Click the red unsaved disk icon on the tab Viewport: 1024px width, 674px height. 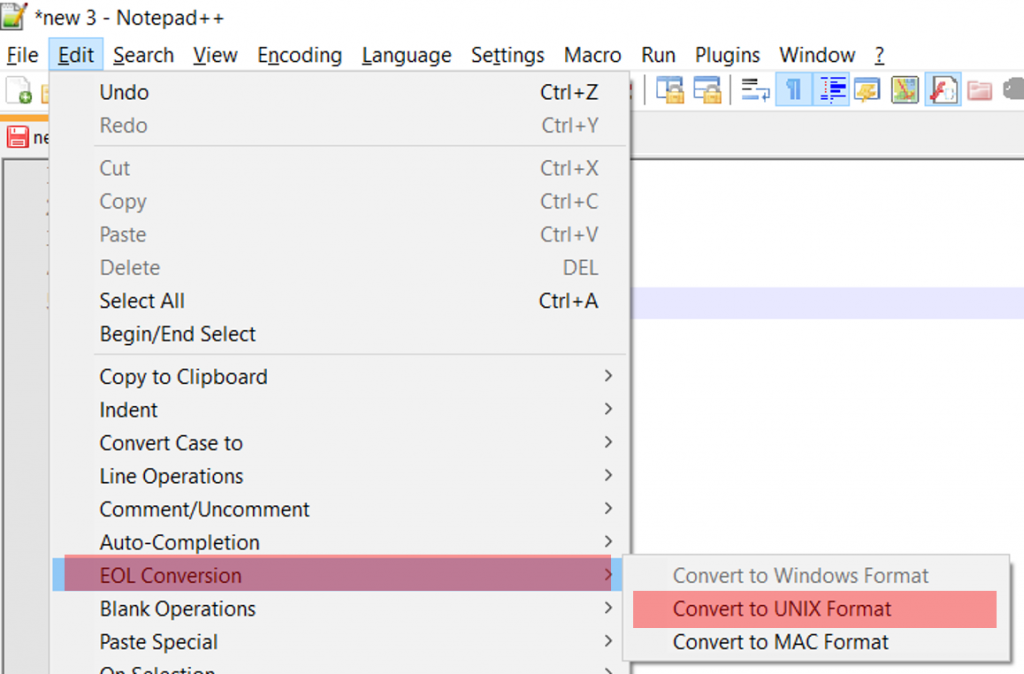tap(18, 137)
